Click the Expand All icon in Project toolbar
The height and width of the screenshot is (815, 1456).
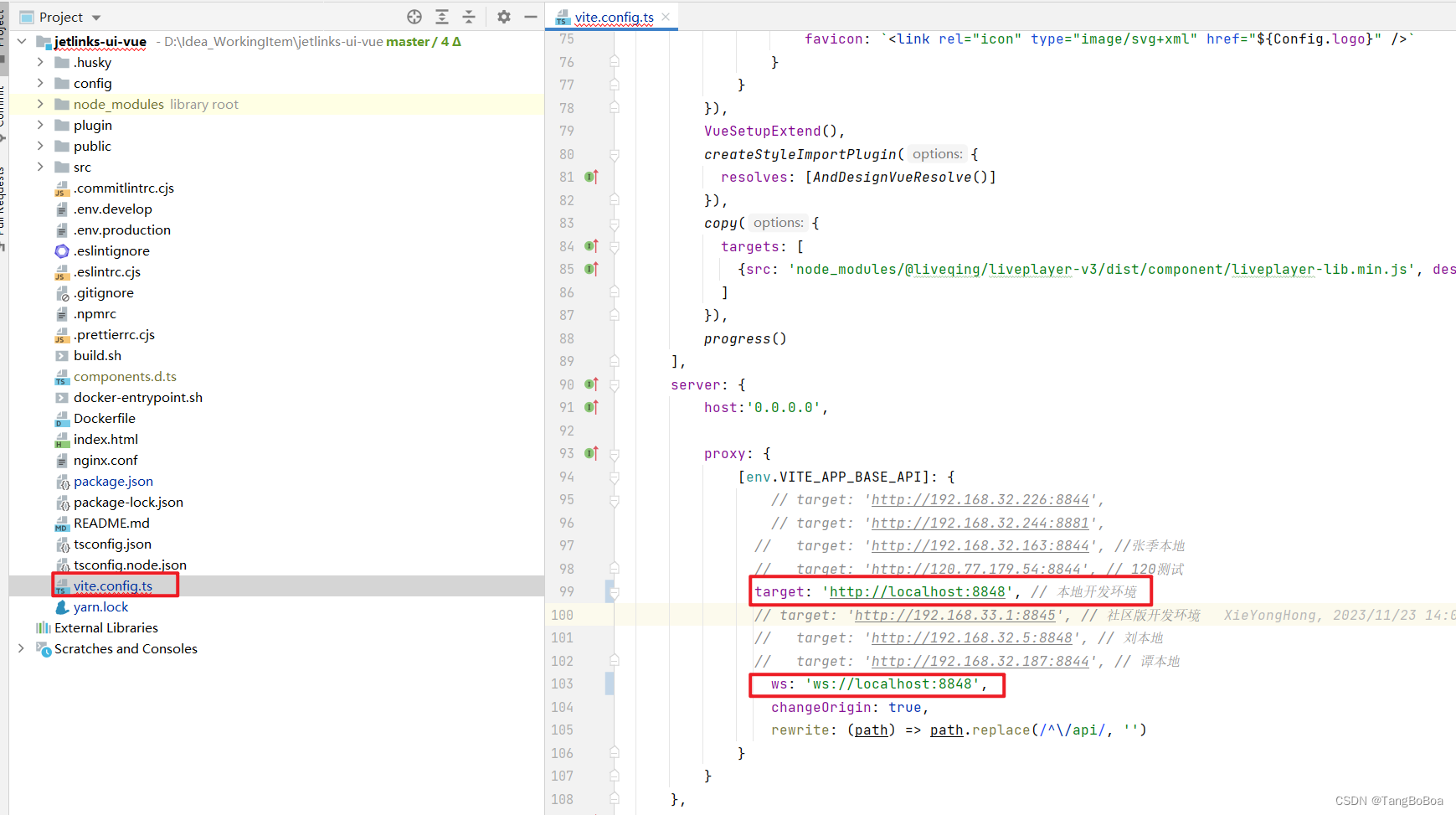442,17
